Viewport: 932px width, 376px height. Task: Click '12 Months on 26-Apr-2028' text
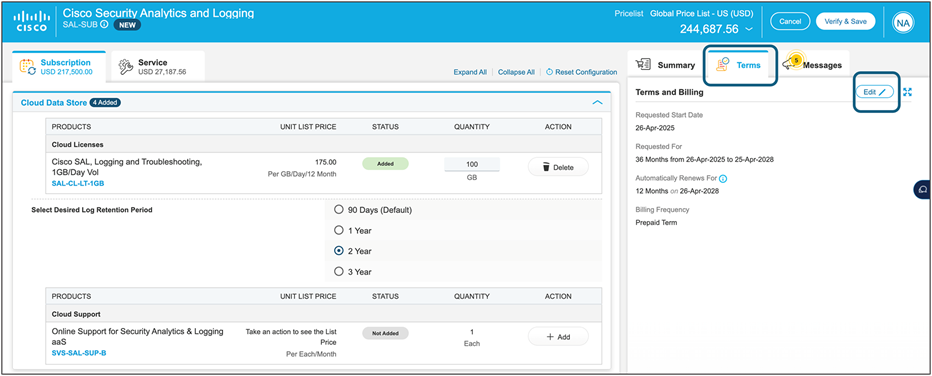[678, 191]
